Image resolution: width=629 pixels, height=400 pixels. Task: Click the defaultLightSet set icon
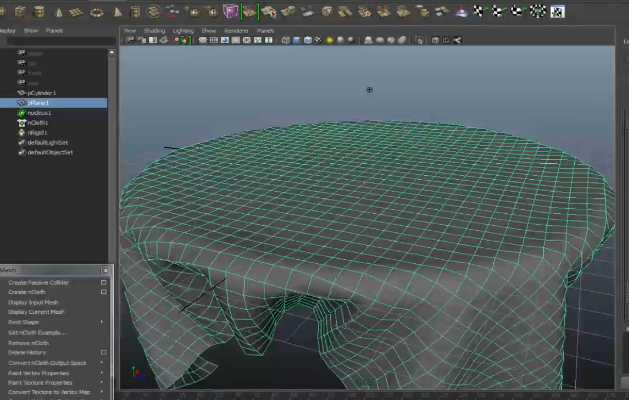coord(20,142)
